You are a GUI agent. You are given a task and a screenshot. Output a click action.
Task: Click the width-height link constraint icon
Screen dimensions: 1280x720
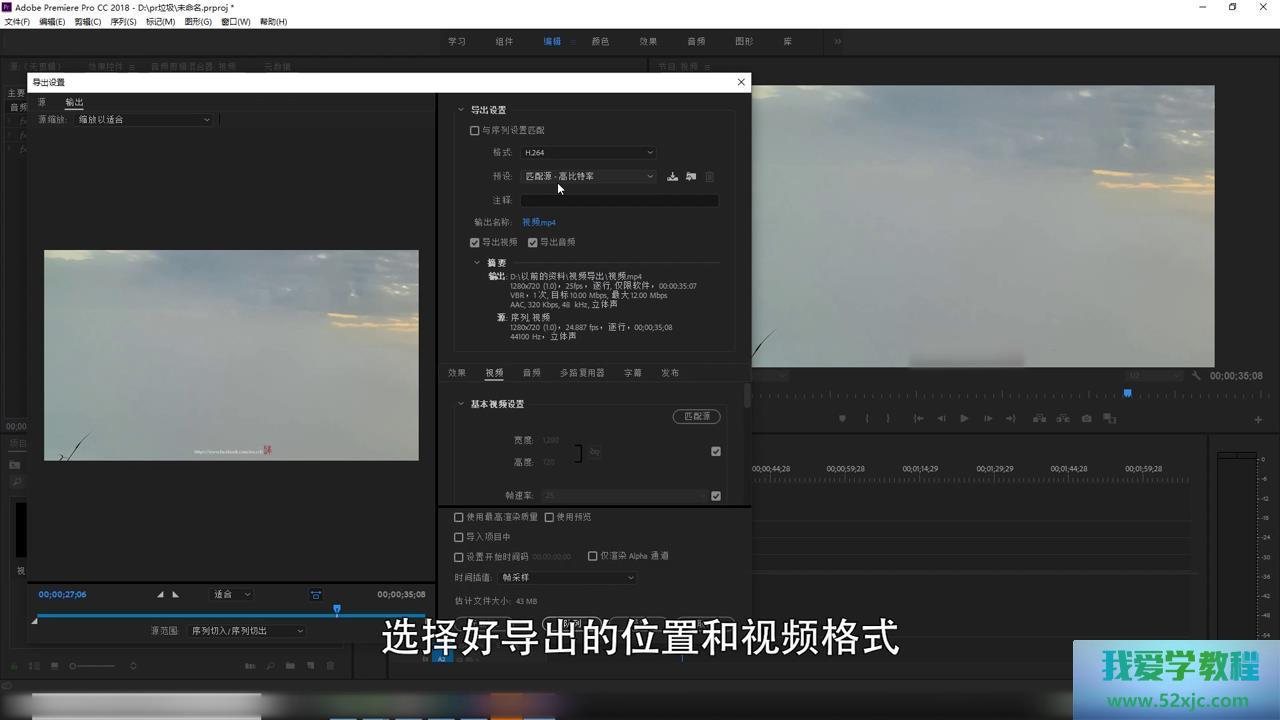pos(595,452)
